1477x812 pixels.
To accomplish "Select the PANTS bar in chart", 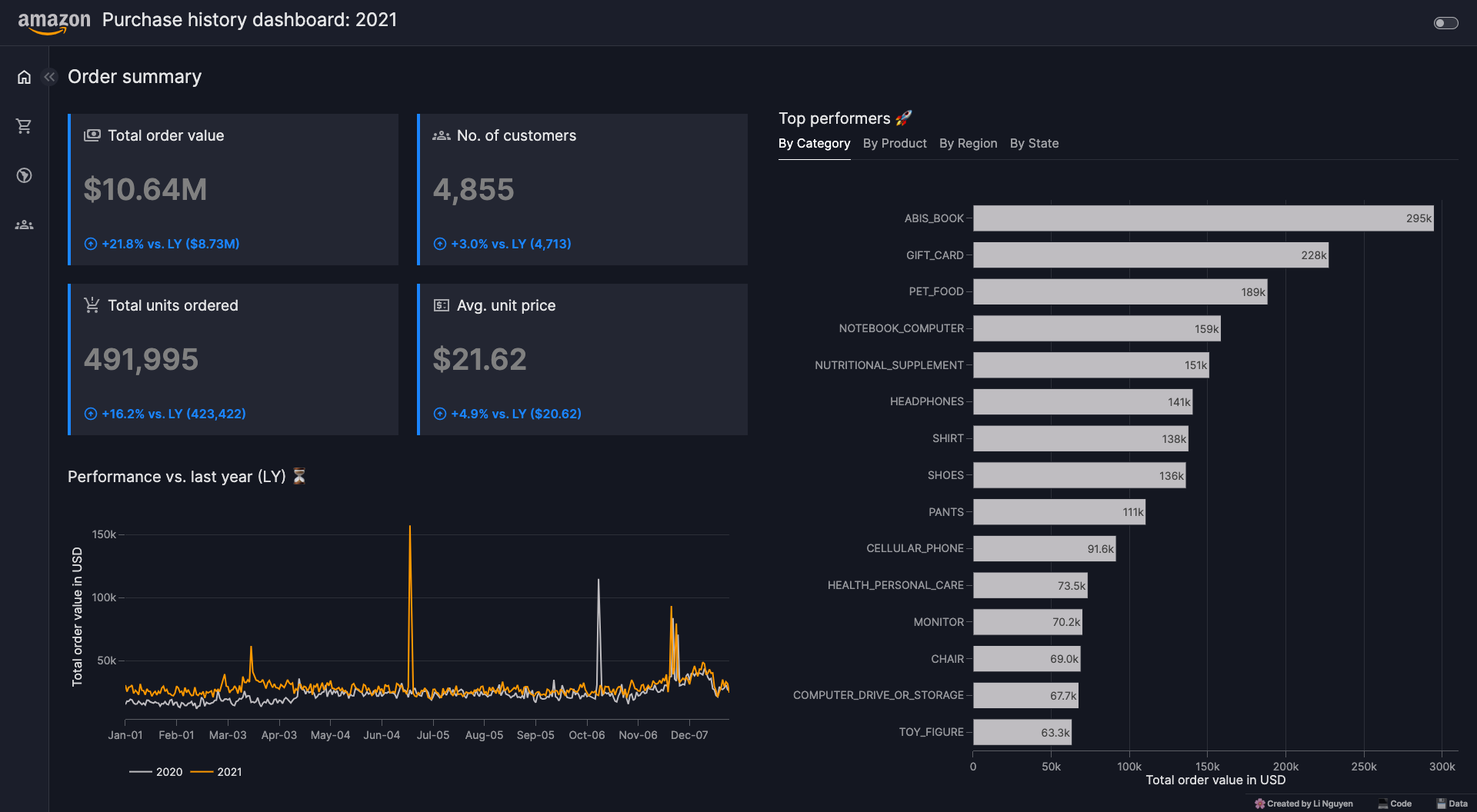I will (1059, 512).
